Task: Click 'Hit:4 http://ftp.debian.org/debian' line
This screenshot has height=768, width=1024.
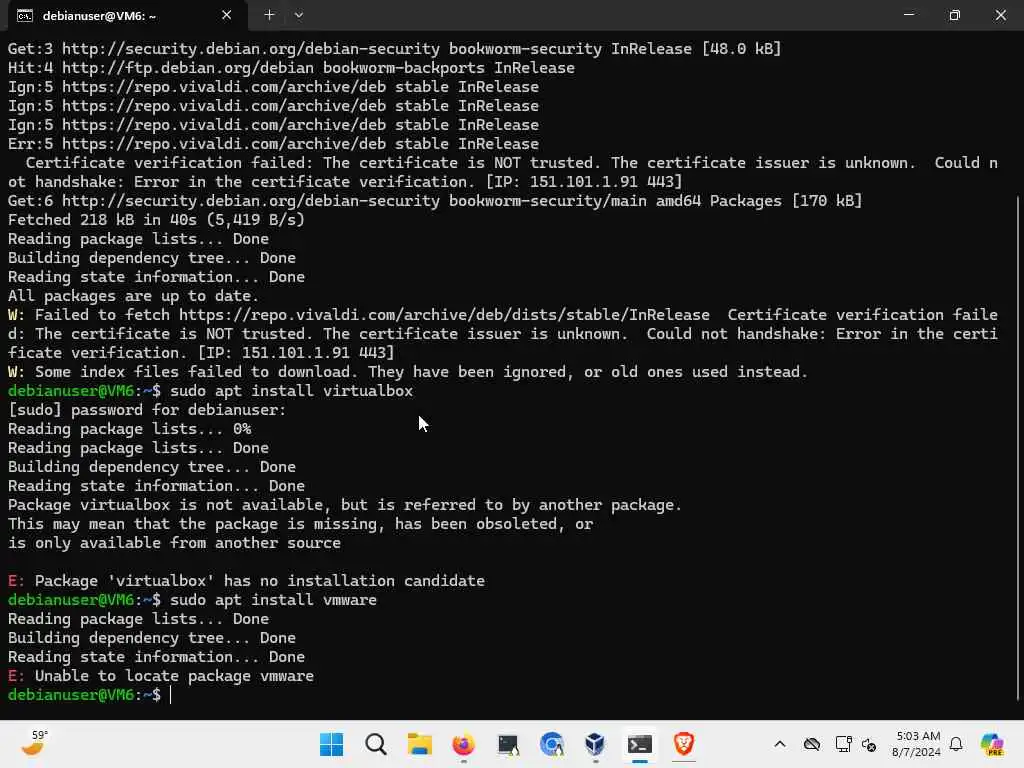Action: (291, 67)
